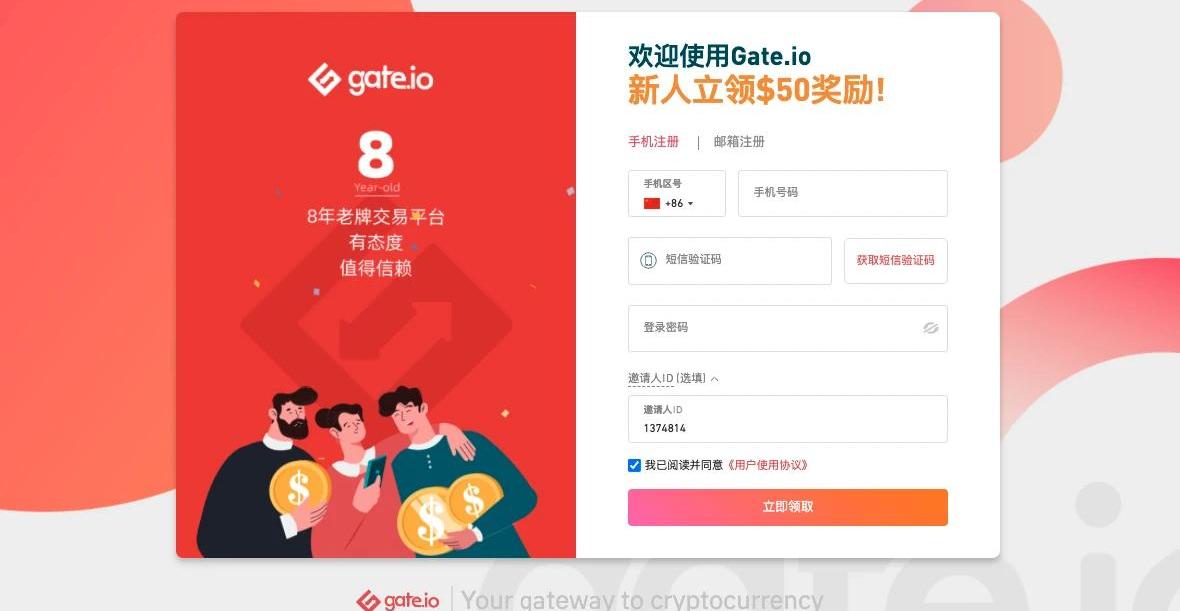Click the China flag icon
The image size is (1180, 611).
(x=652, y=203)
